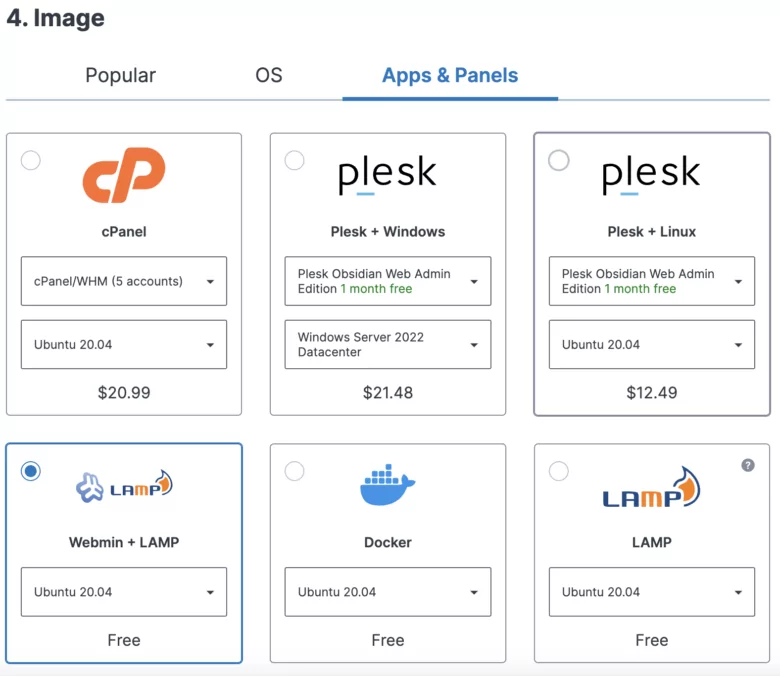Image resolution: width=780 pixels, height=676 pixels.
Task: Expand Plesk + Linux edition dropdown
Action: [652, 281]
